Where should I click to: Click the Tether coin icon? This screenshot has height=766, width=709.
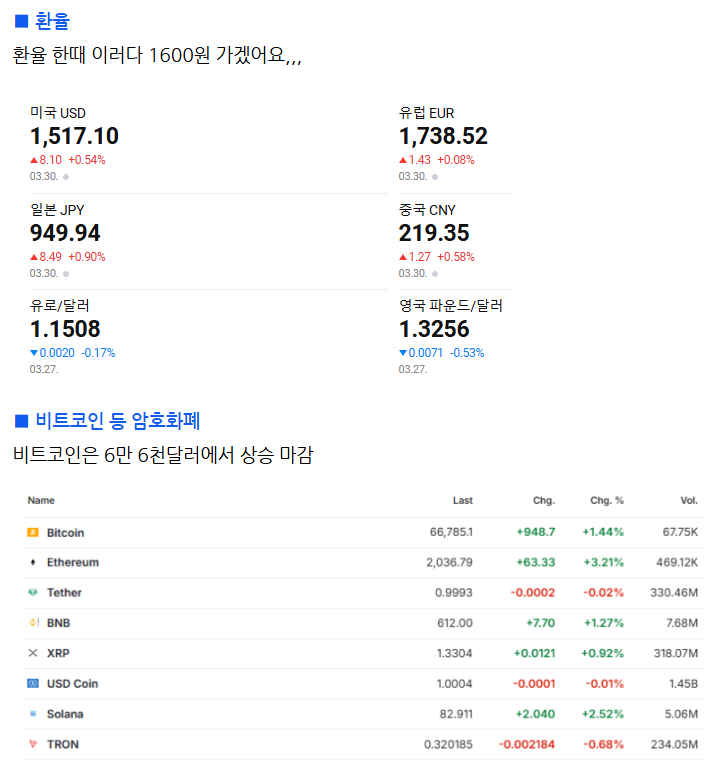[33, 593]
